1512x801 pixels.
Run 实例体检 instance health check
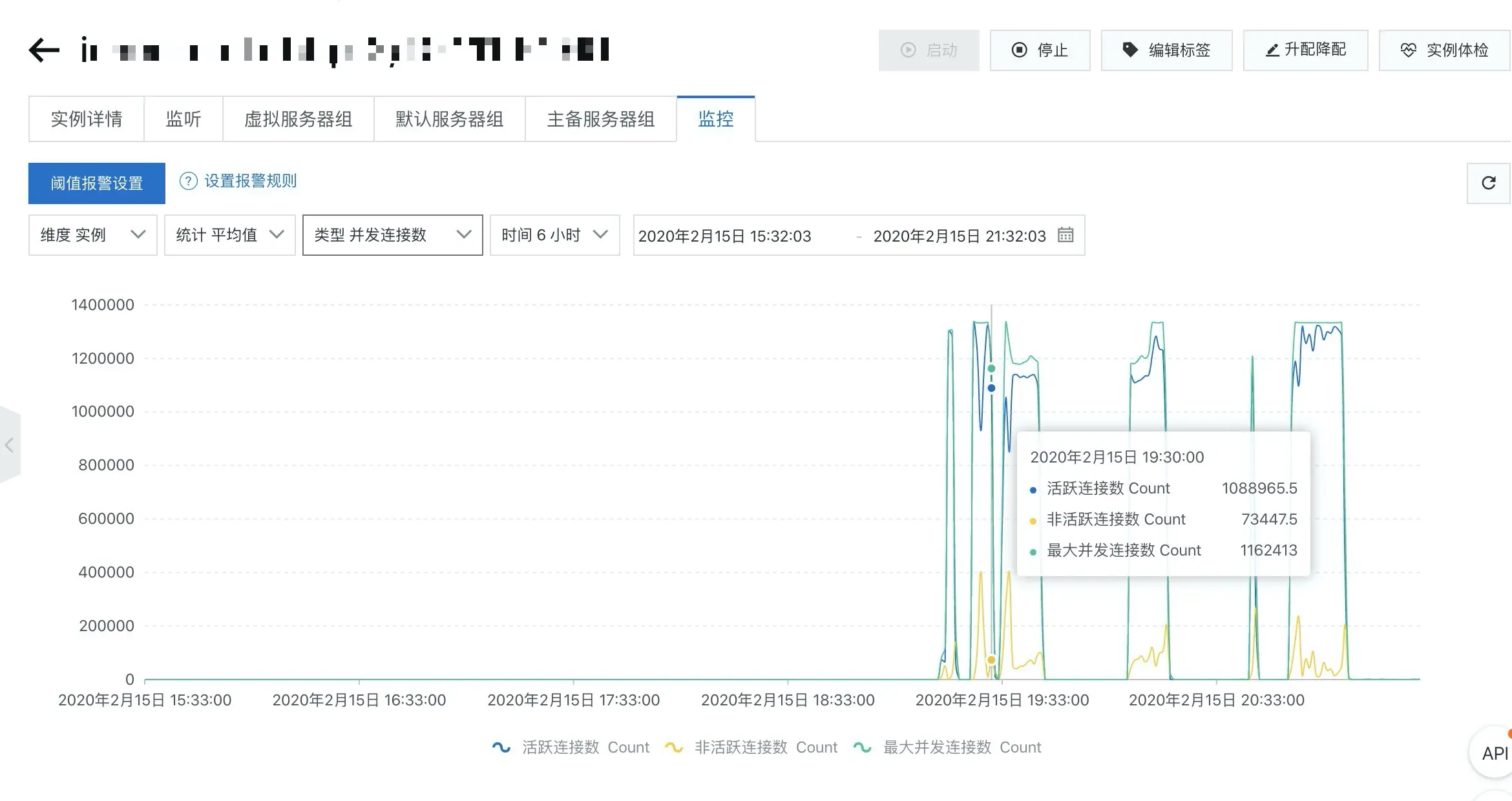click(x=1445, y=50)
